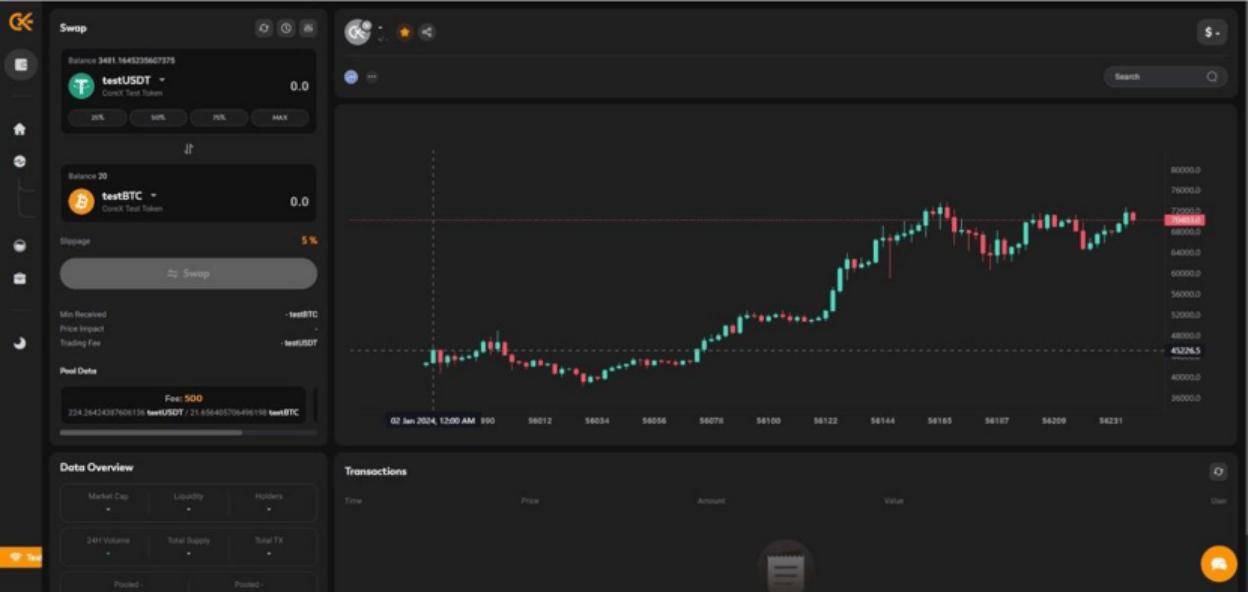
Task: Open the dollar currency selector
Action: click(1211, 32)
